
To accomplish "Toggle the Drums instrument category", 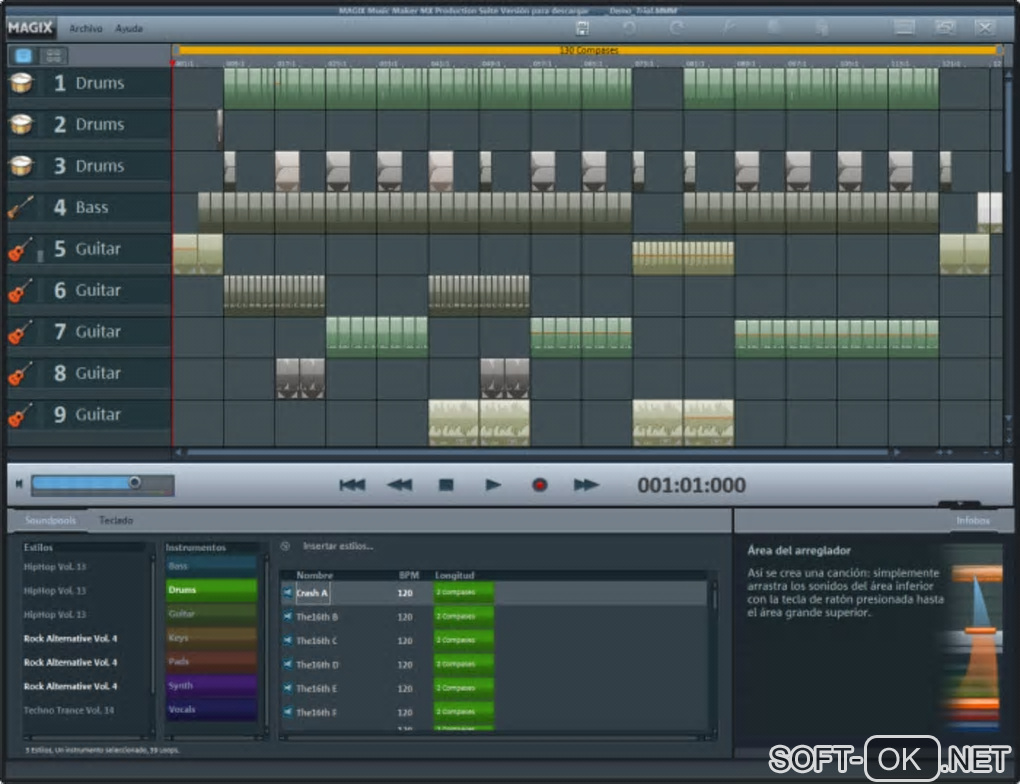I will click(211, 590).
